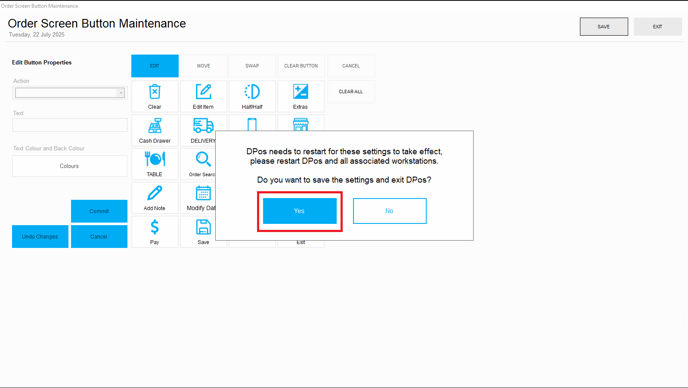
Task: Decline with the No button
Action: click(390, 211)
